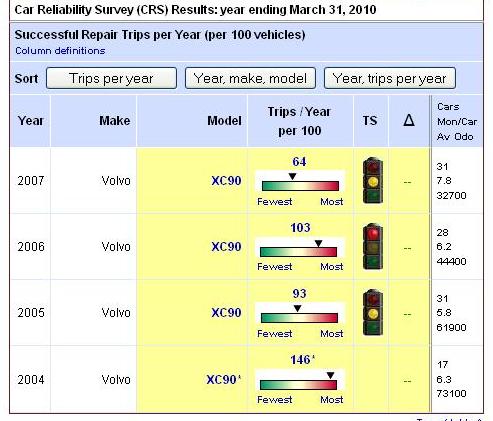This screenshot has width=493, height=421.
Task: Open the 2006 XC90 model link
Action: [x=226, y=247]
